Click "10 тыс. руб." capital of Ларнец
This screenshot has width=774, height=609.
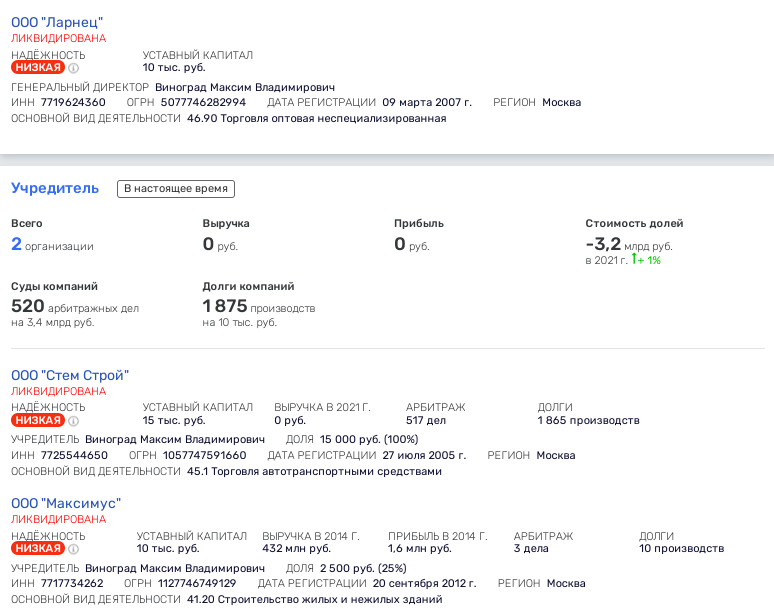(174, 68)
